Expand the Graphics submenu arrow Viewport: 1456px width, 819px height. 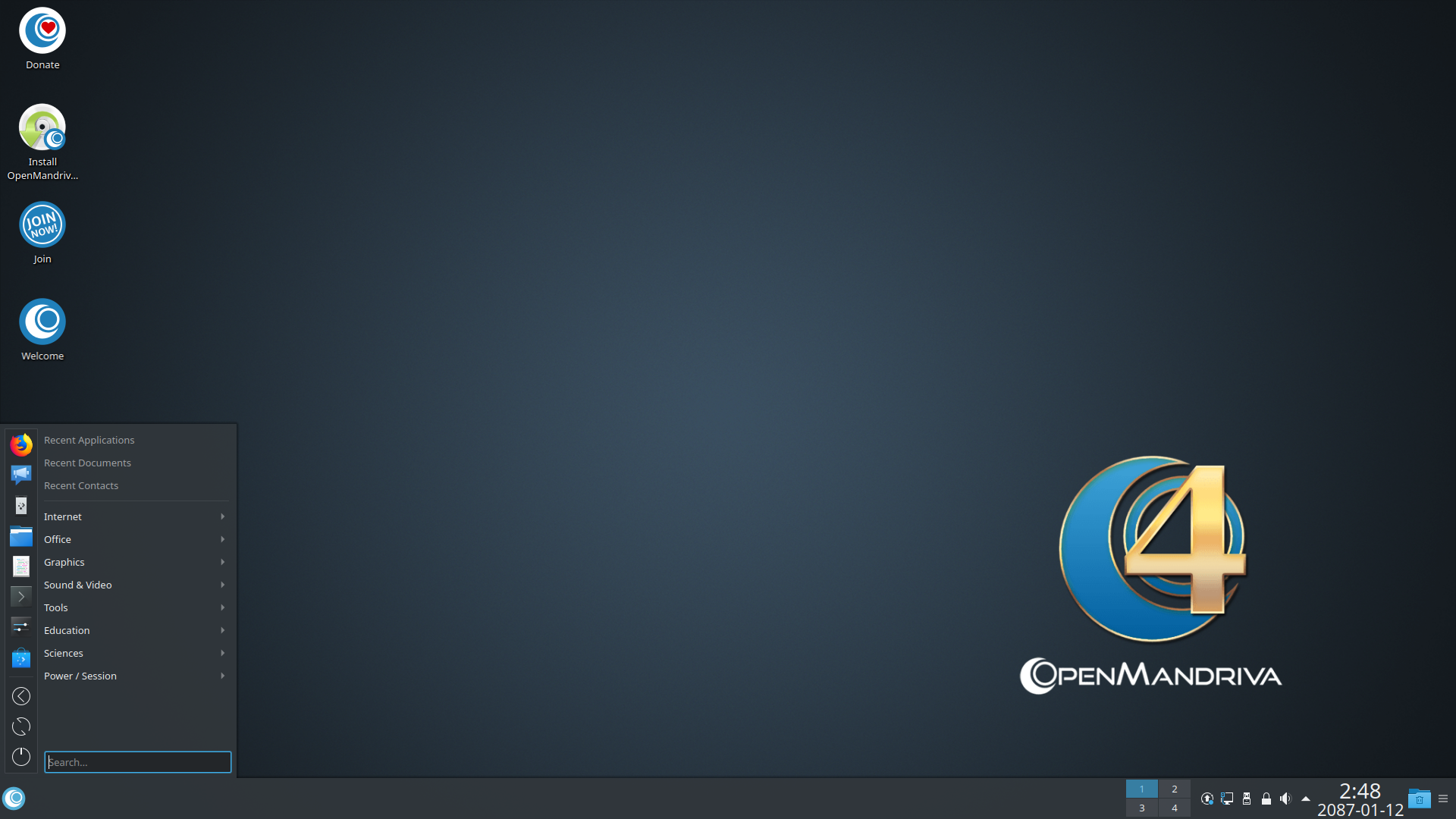pos(222,562)
